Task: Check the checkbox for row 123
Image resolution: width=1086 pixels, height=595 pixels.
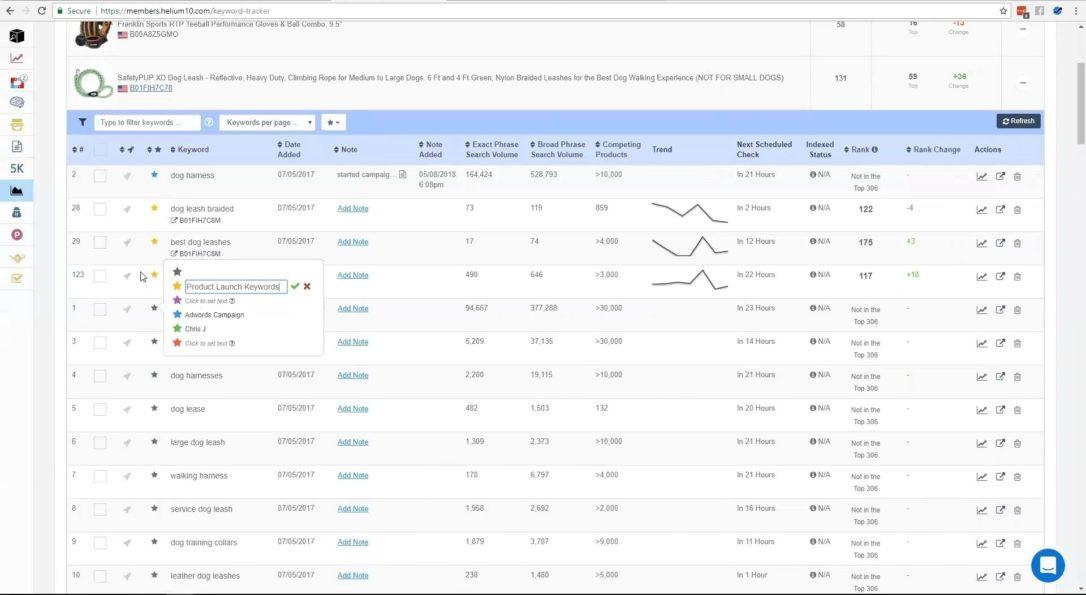Action: click(100, 276)
